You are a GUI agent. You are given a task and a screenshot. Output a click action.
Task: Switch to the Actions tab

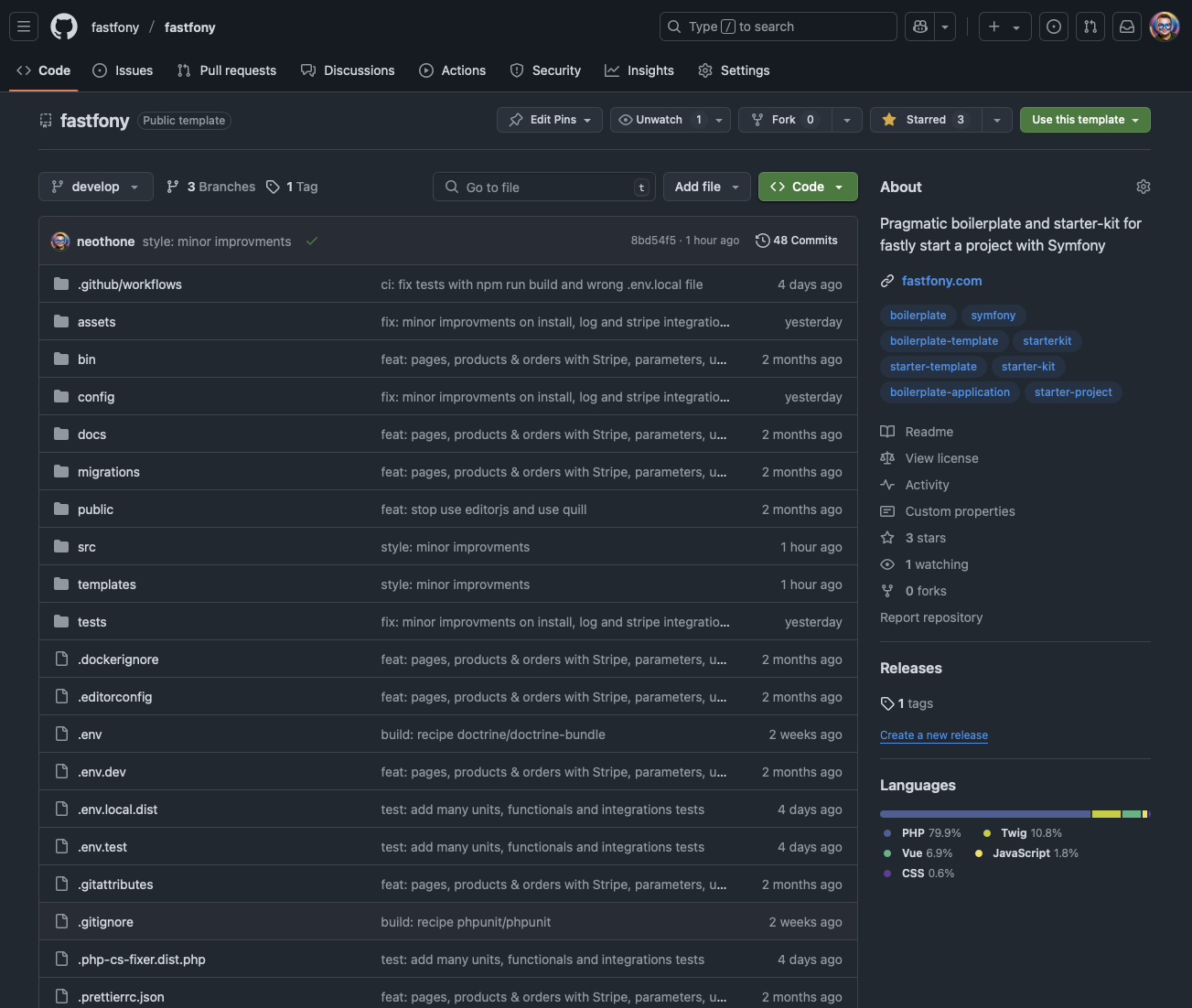click(453, 70)
